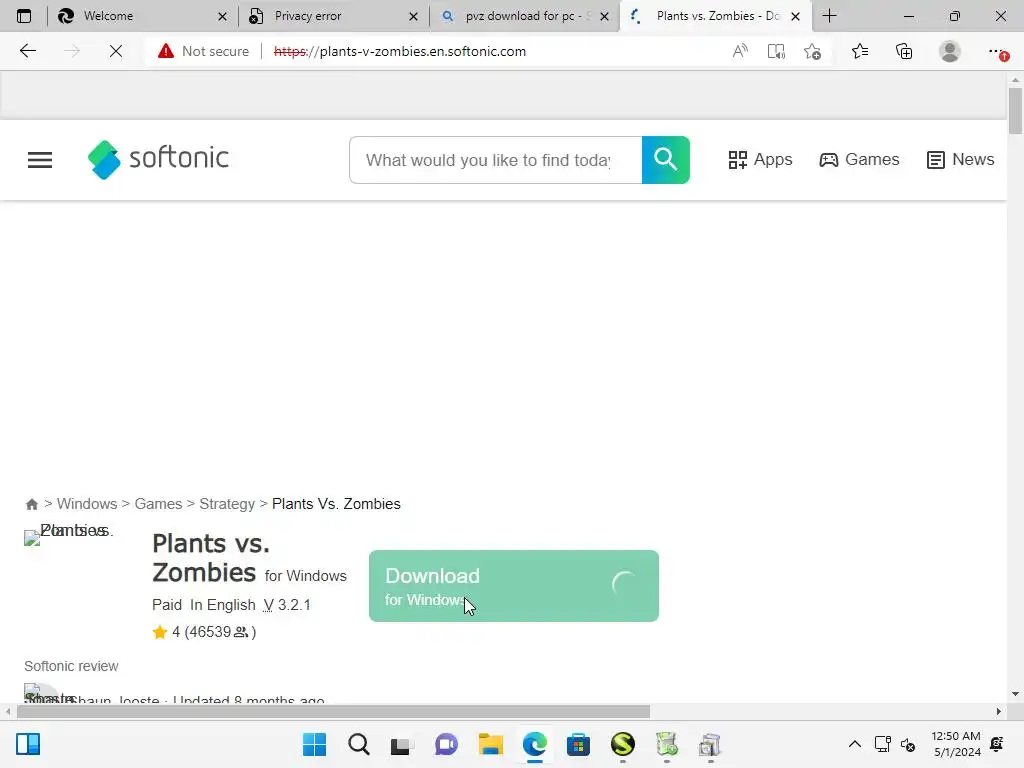Open the News section
This screenshot has height=768, width=1024.
(961, 159)
